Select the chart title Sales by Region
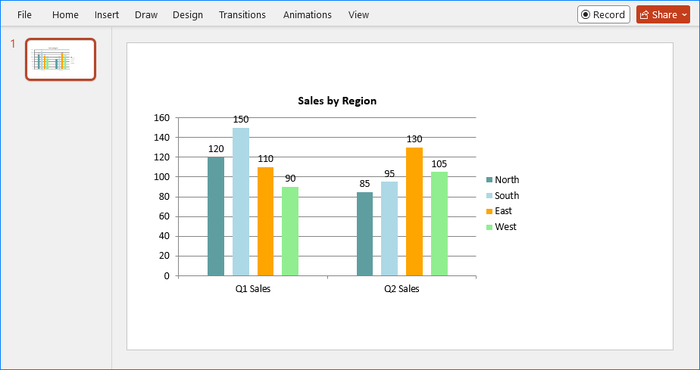The width and height of the screenshot is (700, 370). tap(337, 101)
